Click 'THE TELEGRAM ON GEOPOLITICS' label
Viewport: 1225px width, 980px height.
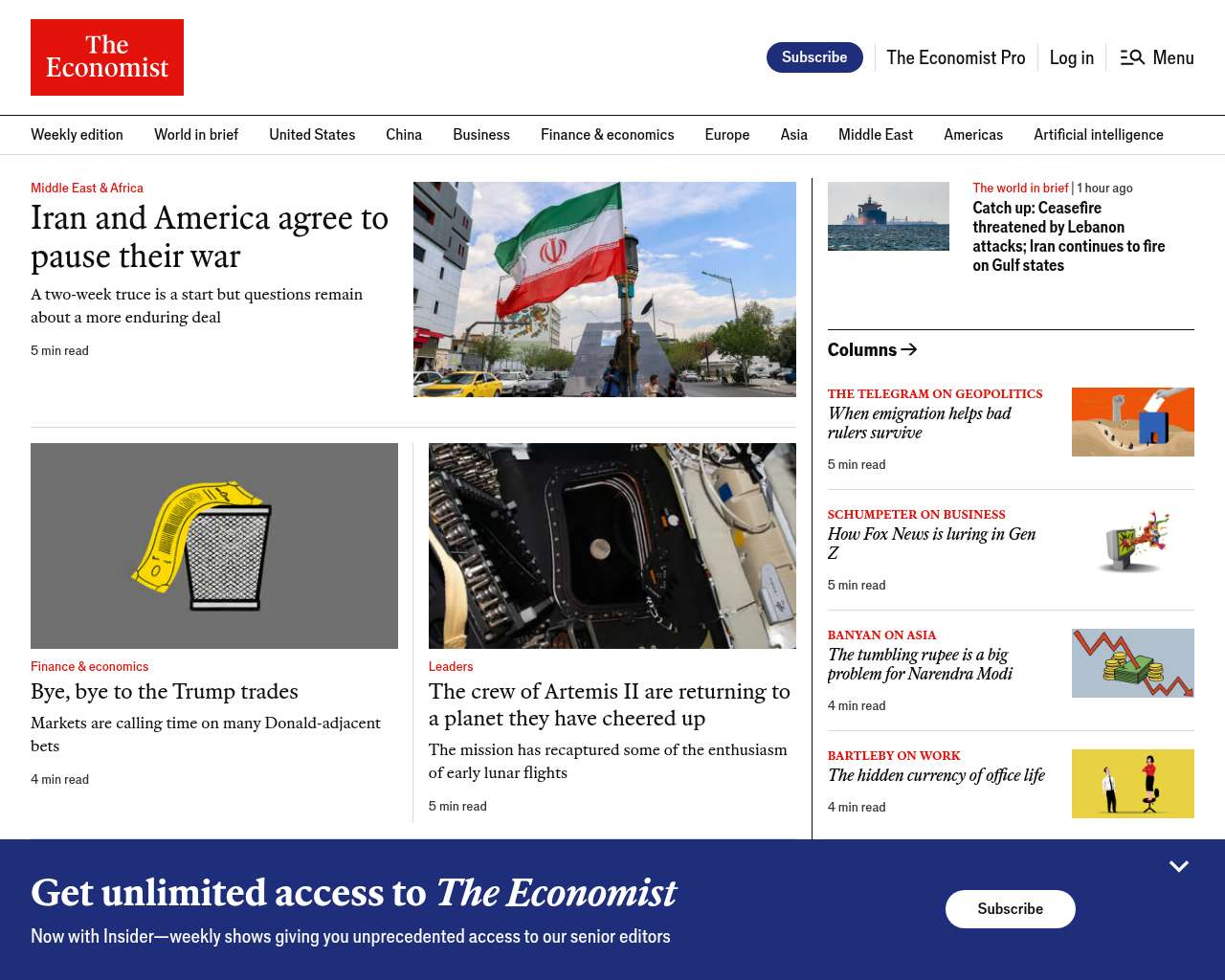pyautogui.click(x=935, y=394)
